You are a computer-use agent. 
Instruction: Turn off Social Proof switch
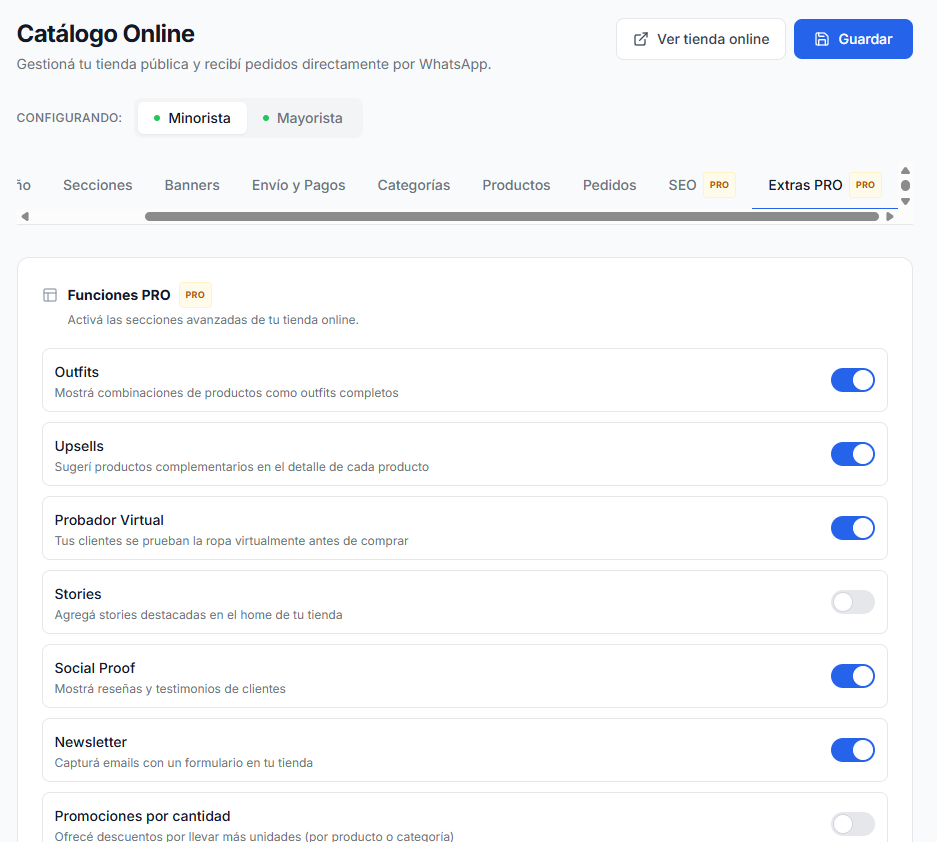tap(853, 676)
